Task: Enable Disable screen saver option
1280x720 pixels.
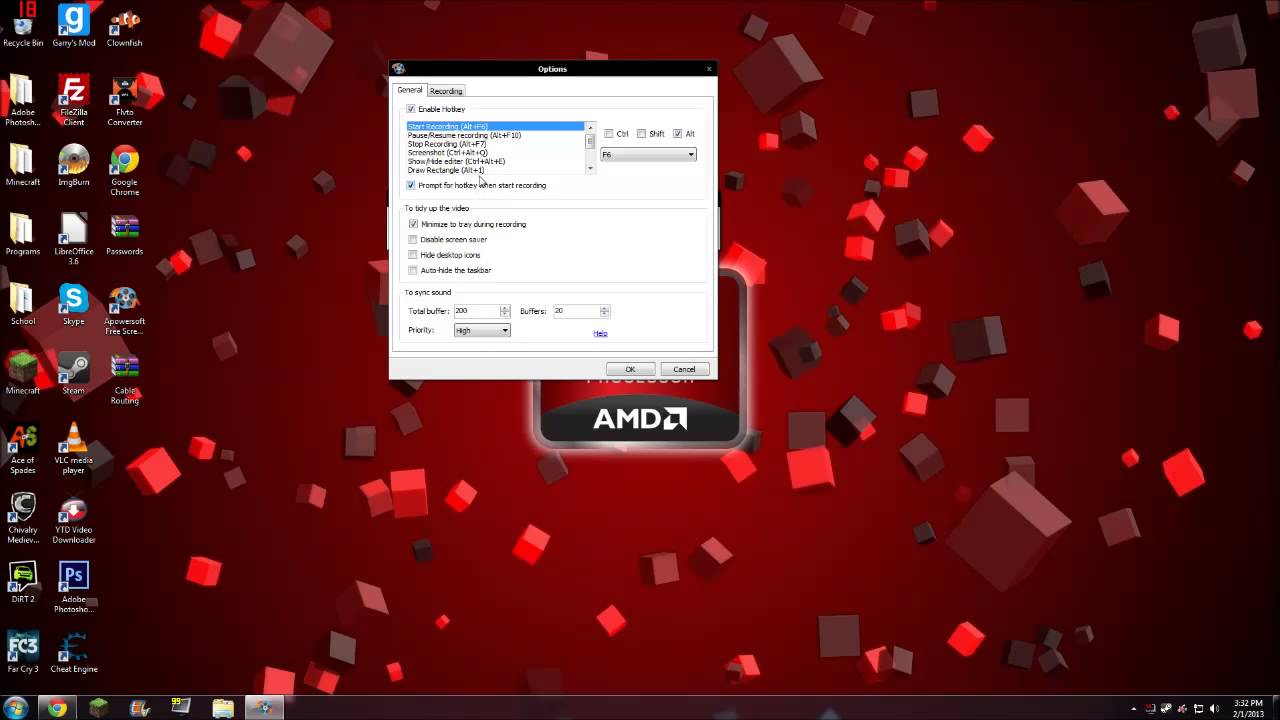Action: pyautogui.click(x=413, y=239)
